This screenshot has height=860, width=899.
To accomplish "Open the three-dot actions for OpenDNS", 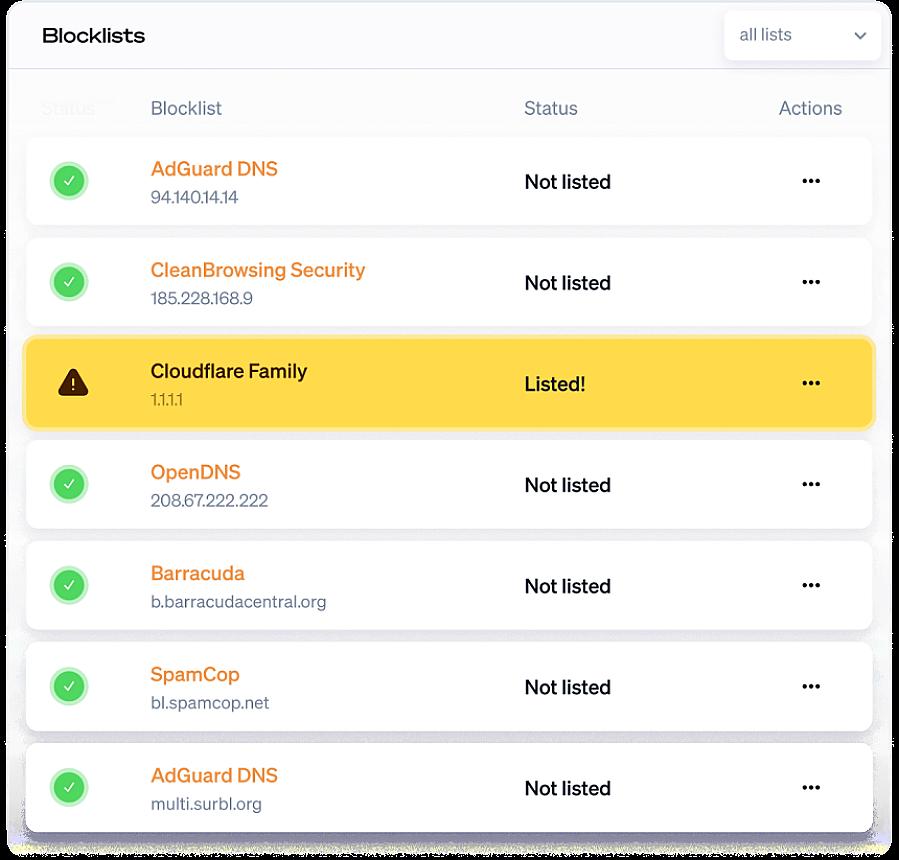I will (x=811, y=484).
